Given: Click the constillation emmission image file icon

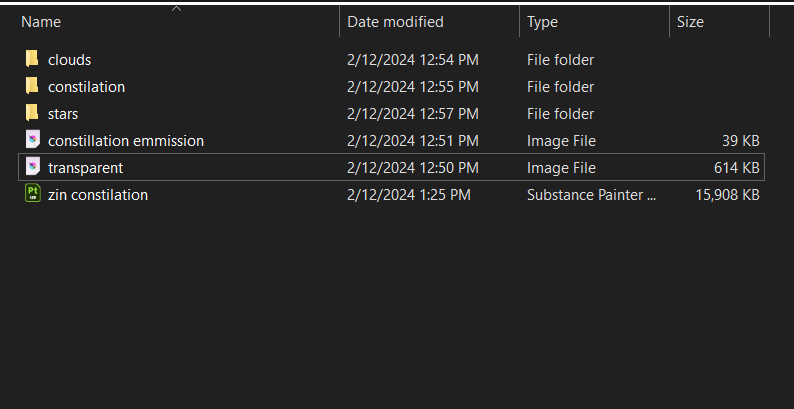Looking at the screenshot, I should click(32, 140).
